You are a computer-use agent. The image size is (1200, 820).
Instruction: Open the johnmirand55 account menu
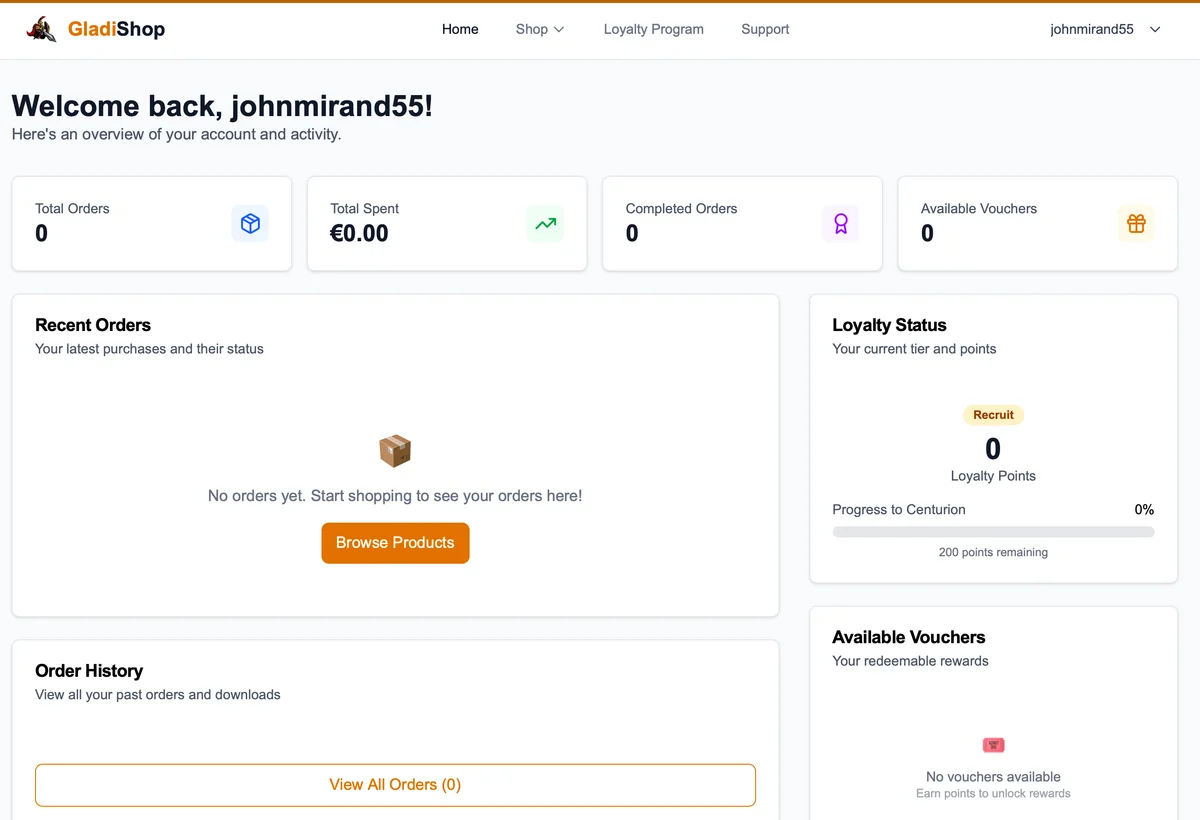pos(1092,29)
